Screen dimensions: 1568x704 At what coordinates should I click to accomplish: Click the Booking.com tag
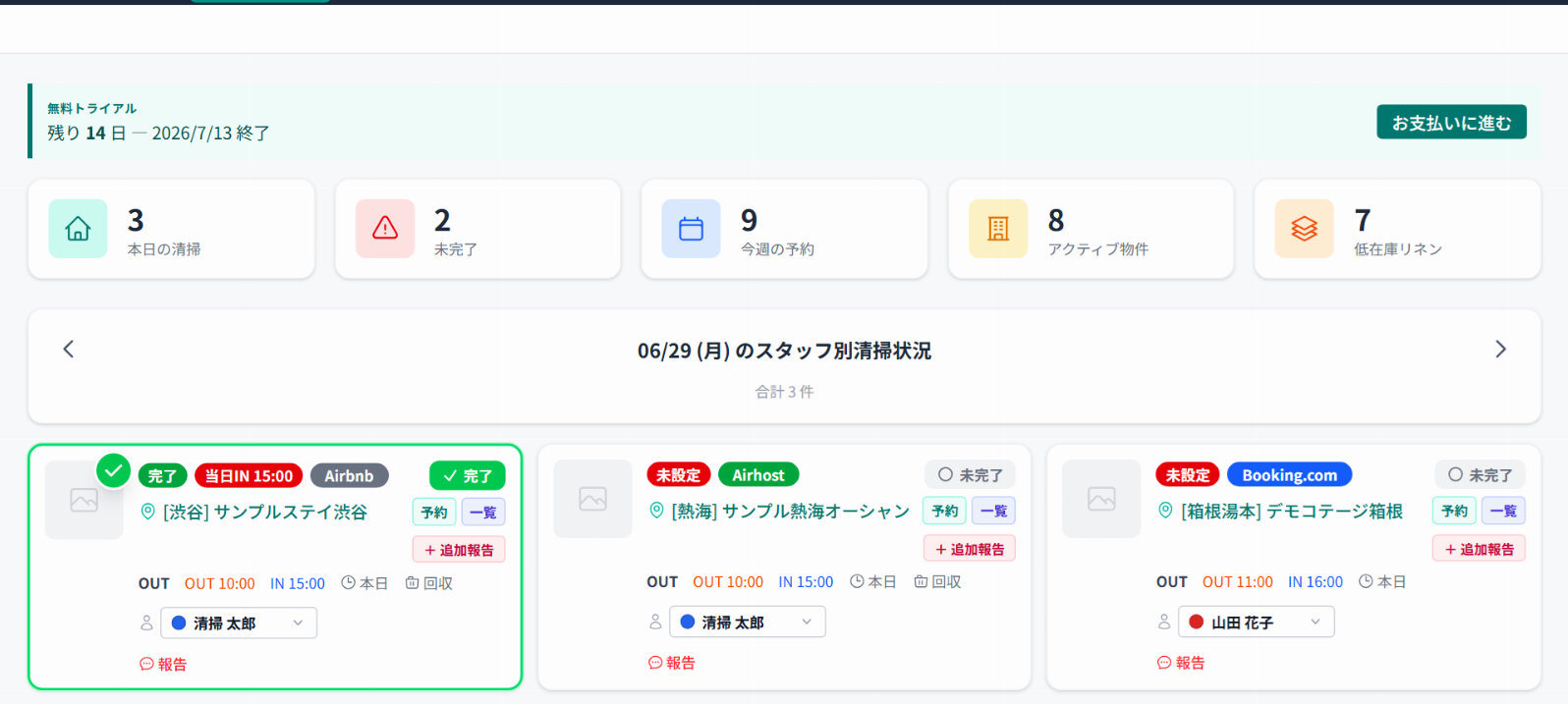(x=1290, y=475)
